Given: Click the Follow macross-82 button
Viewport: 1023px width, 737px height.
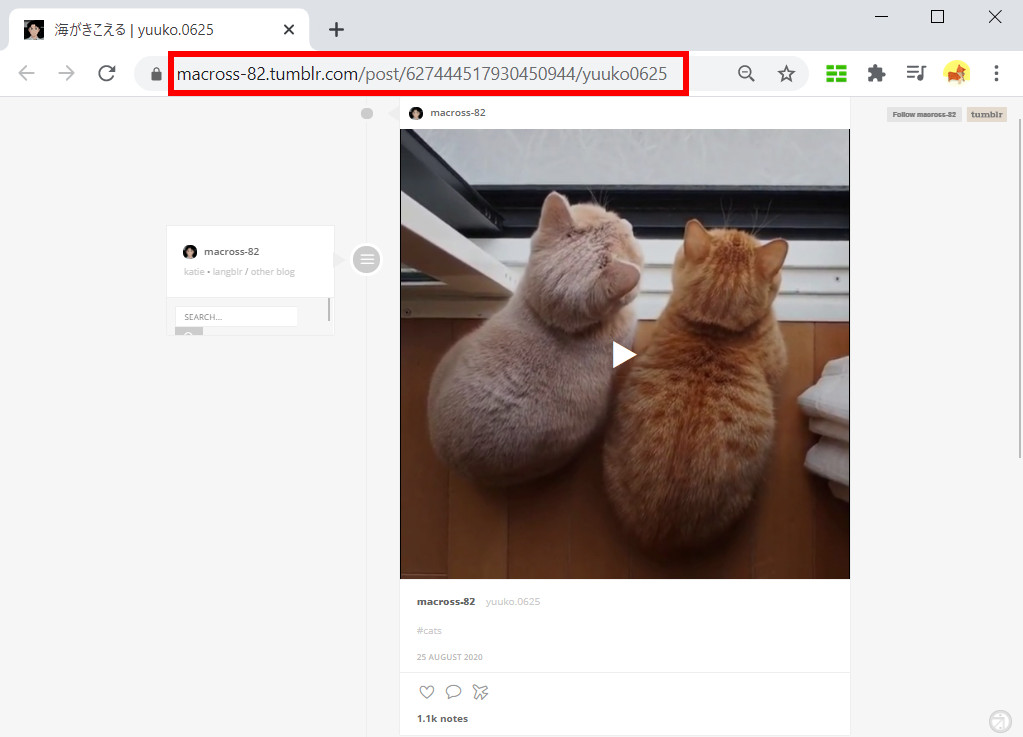Looking at the screenshot, I should 924,115.
